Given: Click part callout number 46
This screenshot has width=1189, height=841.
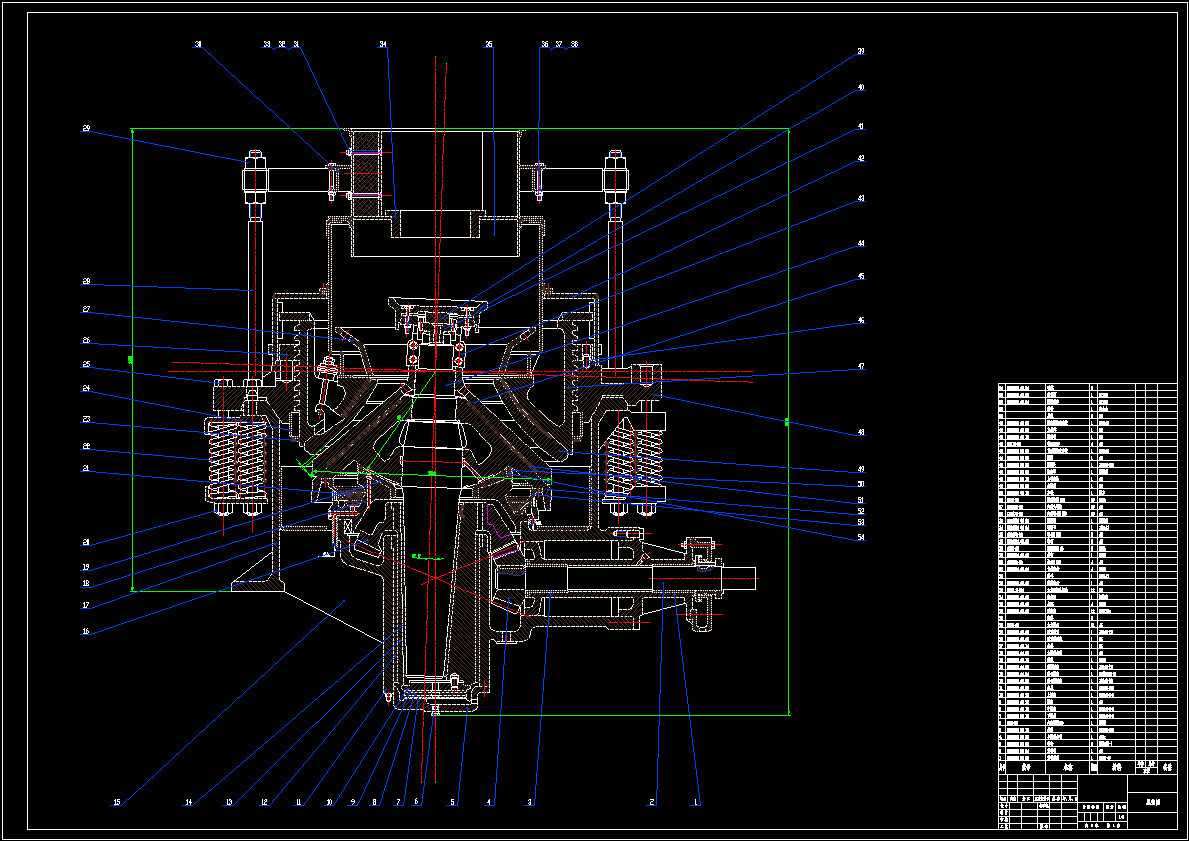Looking at the screenshot, I should [861, 321].
